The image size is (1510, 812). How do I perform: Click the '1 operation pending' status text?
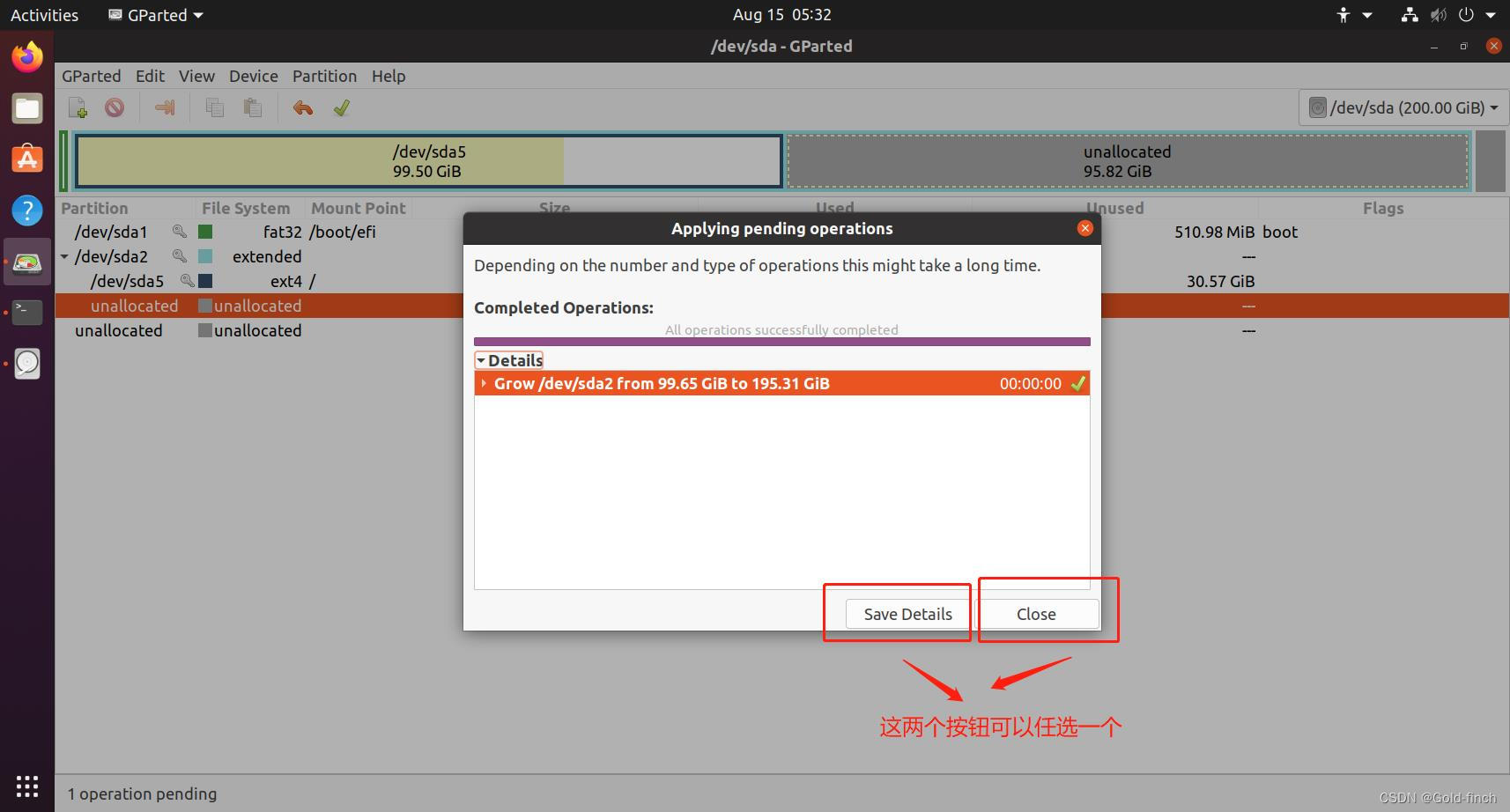(x=142, y=794)
